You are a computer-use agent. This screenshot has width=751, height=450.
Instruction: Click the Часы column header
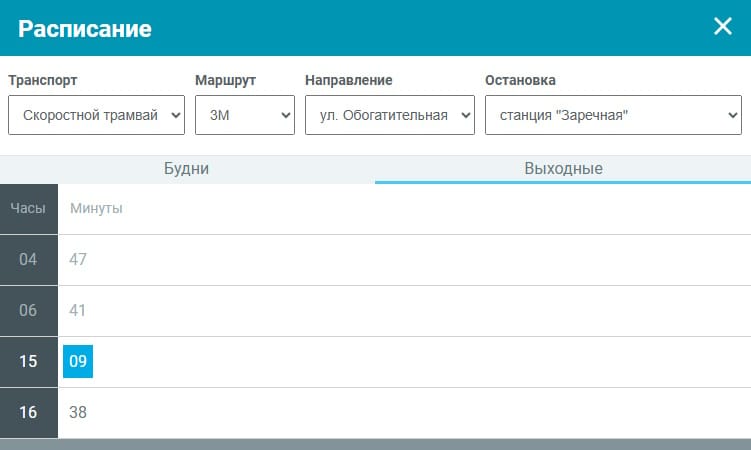point(28,208)
